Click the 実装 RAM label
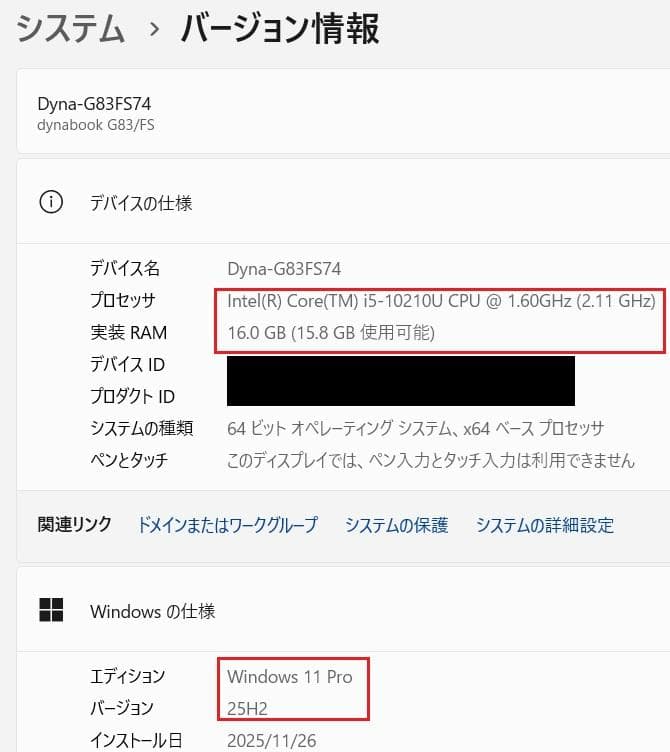The height and width of the screenshot is (752, 670). pyautogui.click(x=129, y=332)
